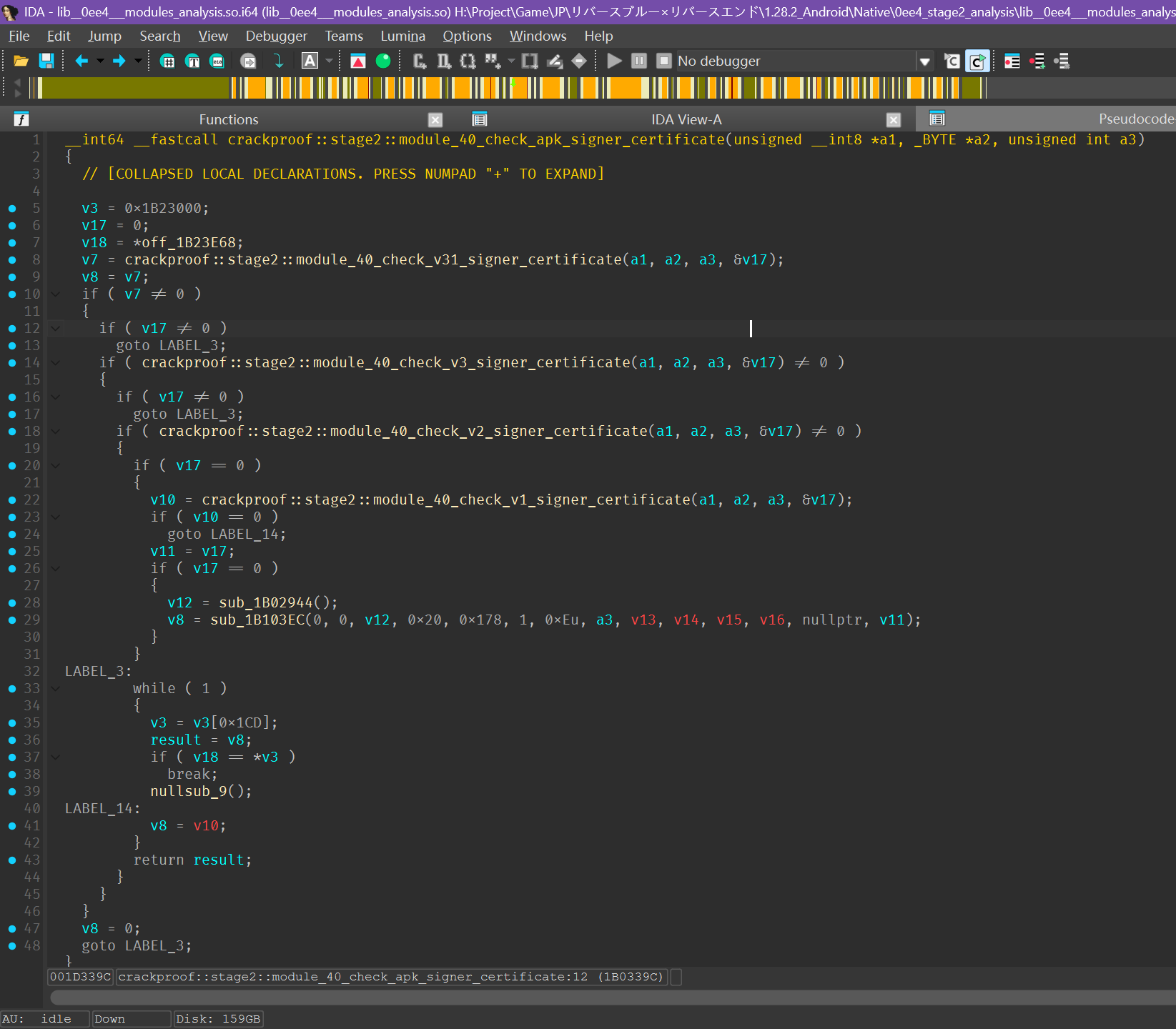Jump back with the blue left arrow
The height and width of the screenshot is (1029, 1176).
(81, 61)
